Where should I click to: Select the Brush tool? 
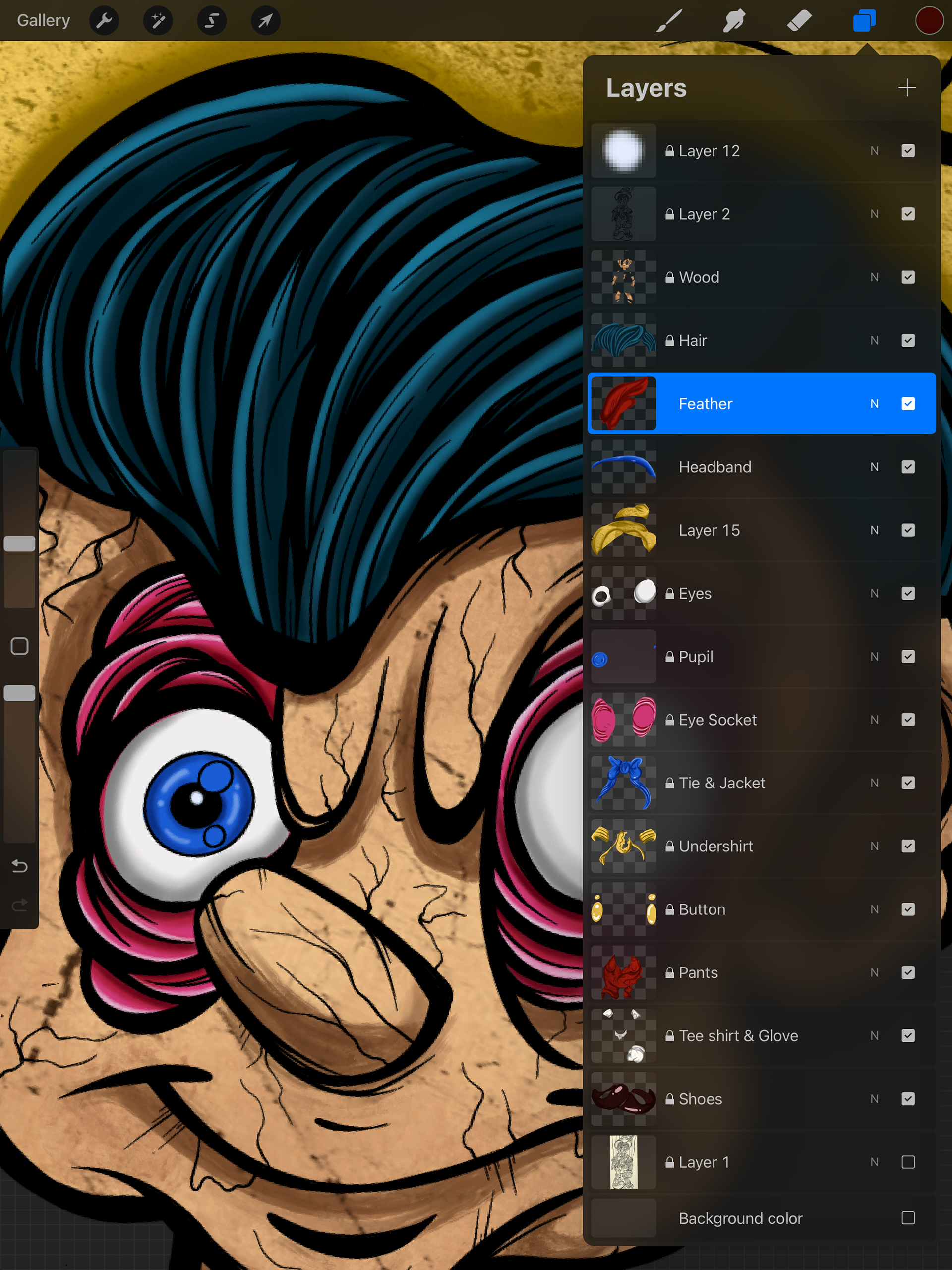669,21
